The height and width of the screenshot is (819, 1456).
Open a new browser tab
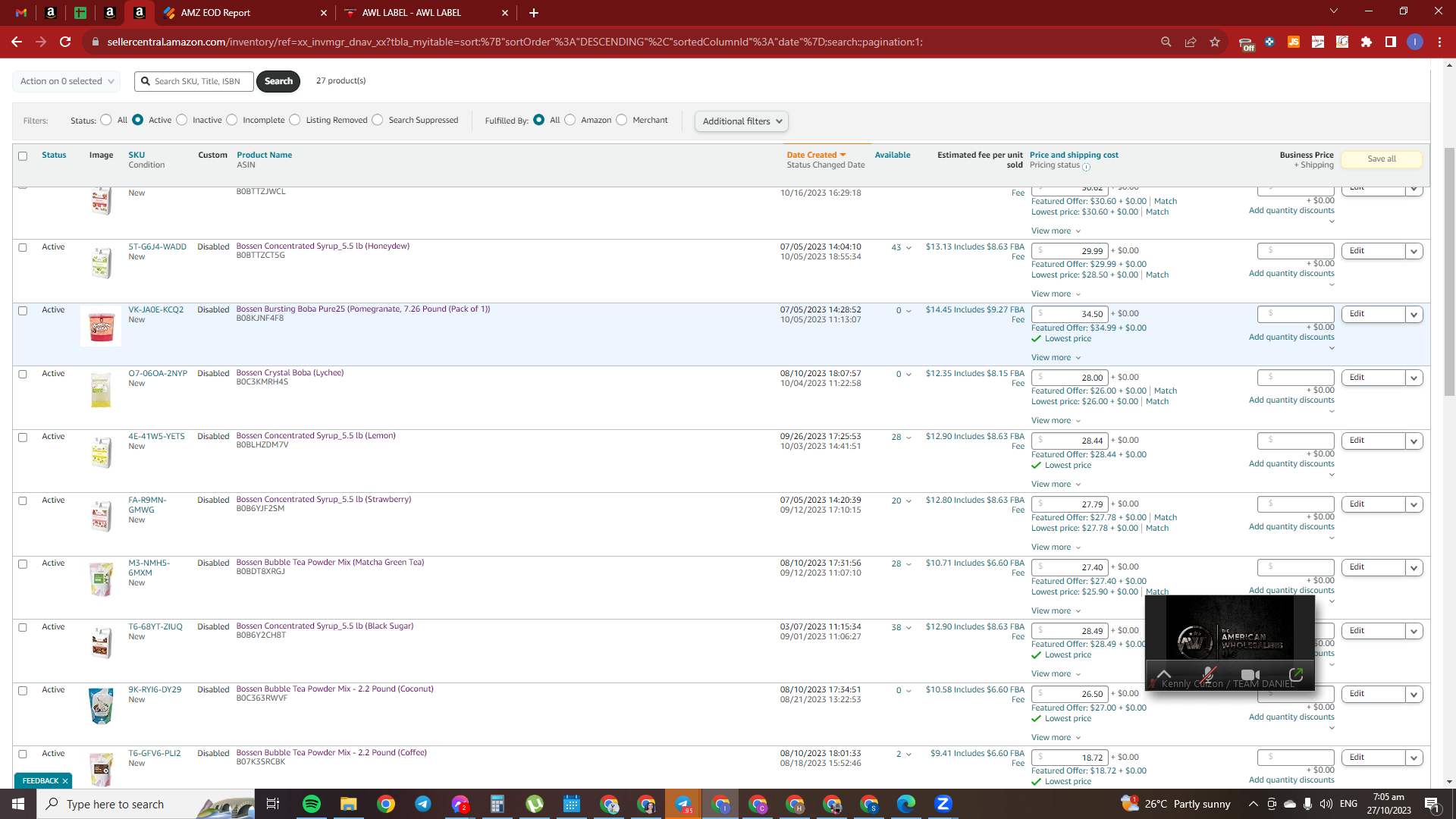[534, 12]
